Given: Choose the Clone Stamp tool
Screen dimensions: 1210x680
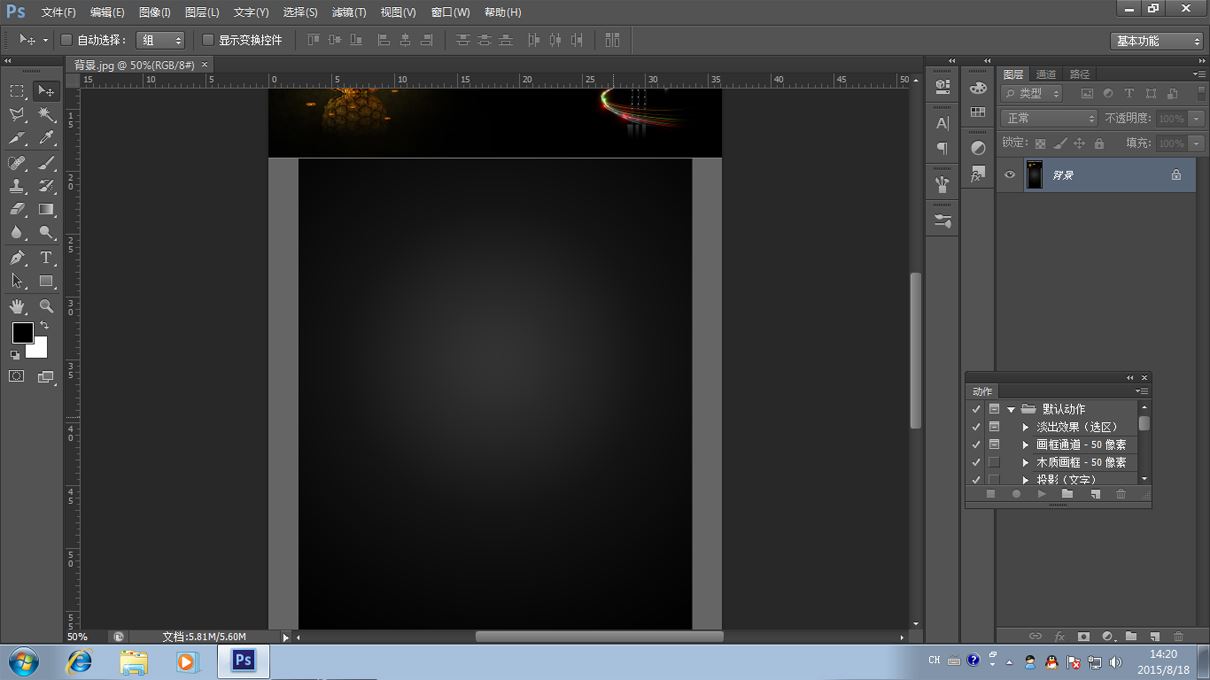Looking at the screenshot, I should [17, 187].
